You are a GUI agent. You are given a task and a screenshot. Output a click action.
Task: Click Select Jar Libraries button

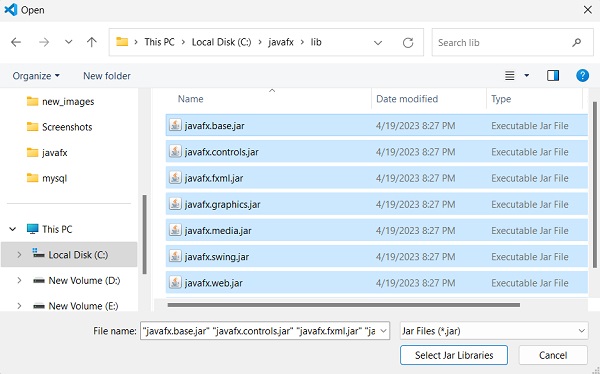(454, 355)
